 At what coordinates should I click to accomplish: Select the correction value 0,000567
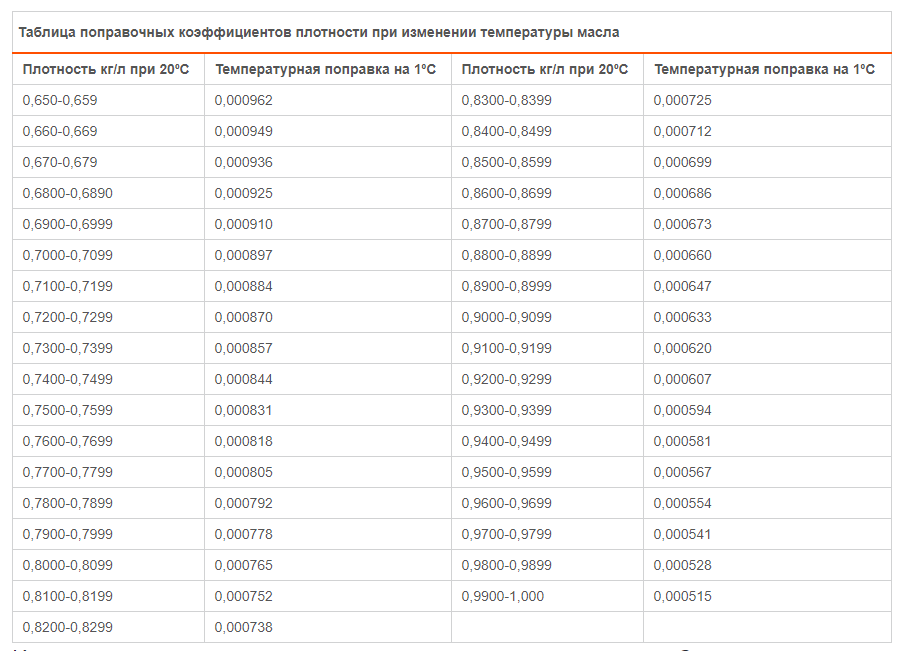[x=682, y=472]
